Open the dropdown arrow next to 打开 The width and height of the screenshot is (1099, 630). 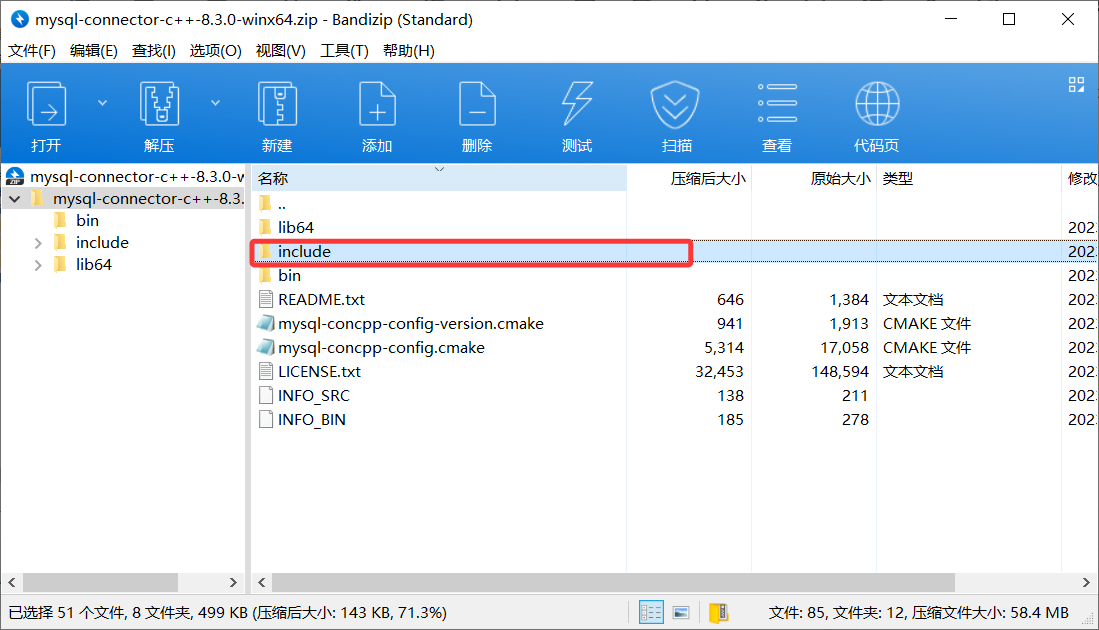point(102,103)
